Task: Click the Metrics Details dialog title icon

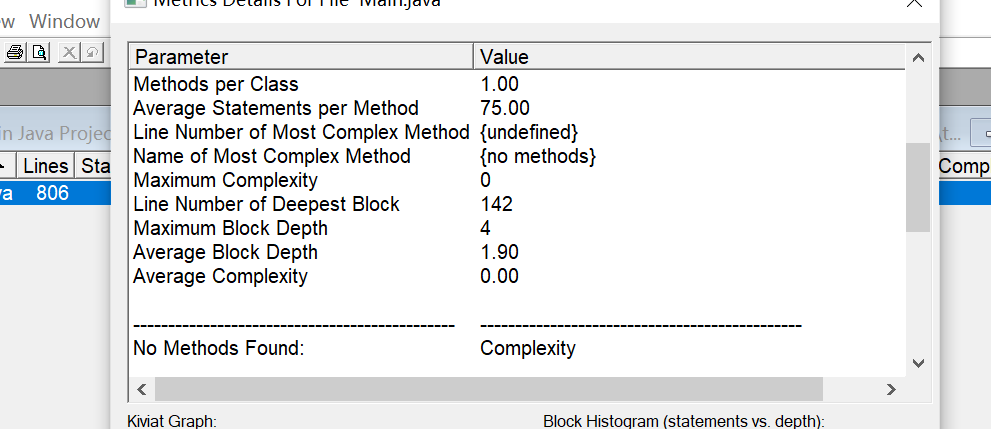Action: 133,2
